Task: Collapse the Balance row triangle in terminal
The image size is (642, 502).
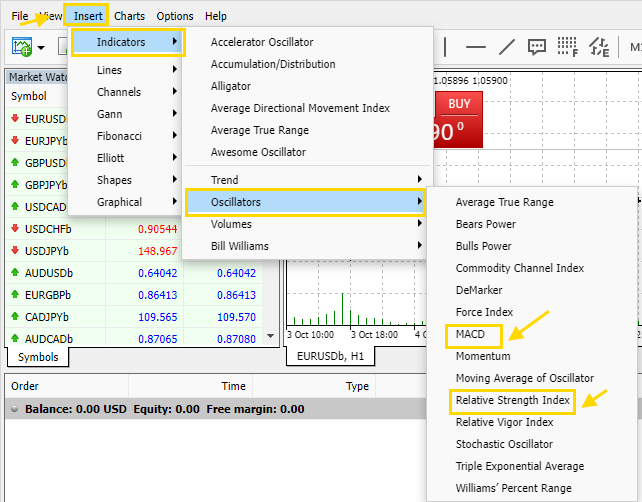Action: coord(14,409)
